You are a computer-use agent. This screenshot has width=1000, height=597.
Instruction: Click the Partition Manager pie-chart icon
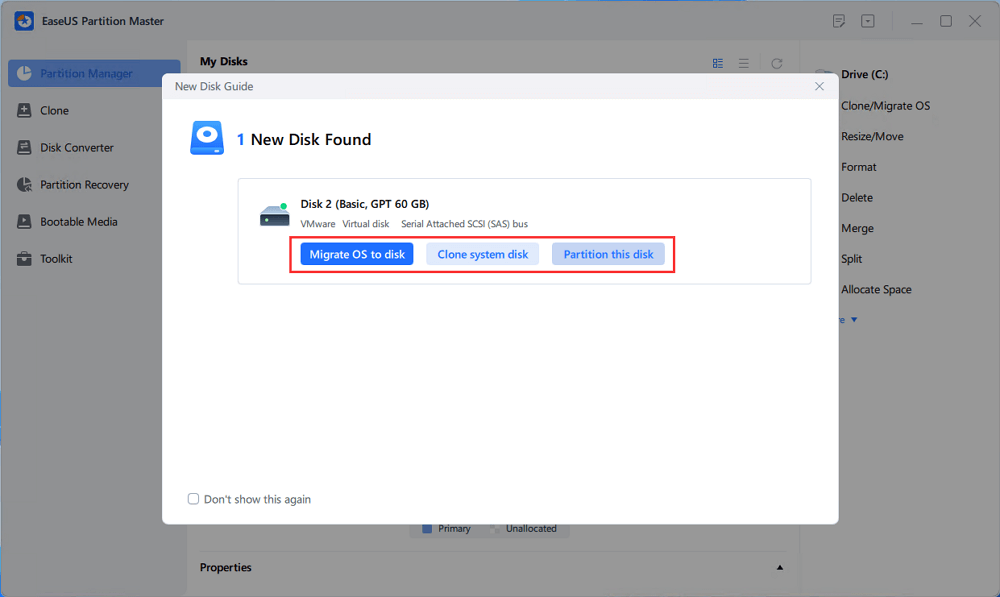24,74
